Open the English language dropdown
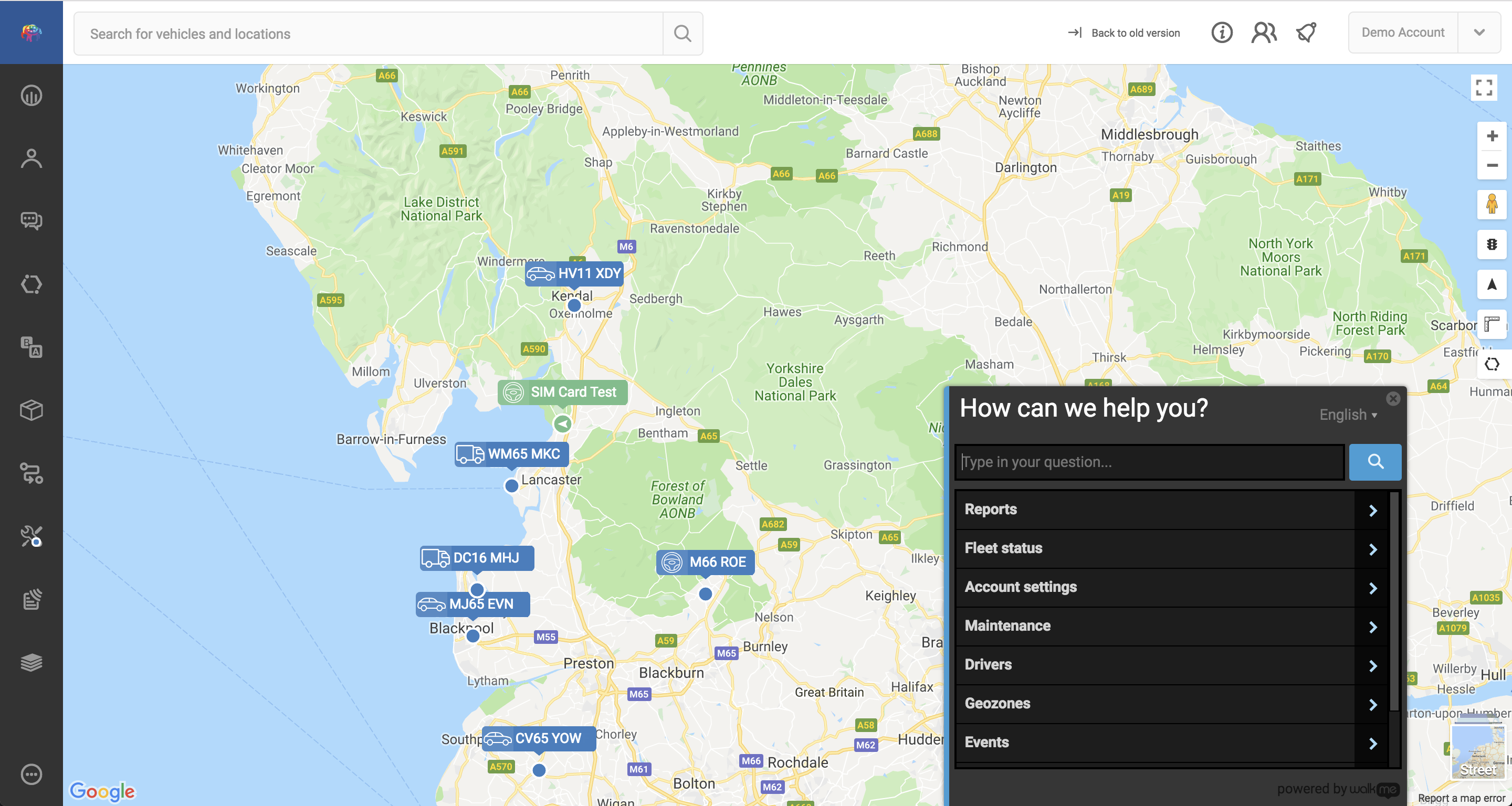Viewport: 1512px width, 806px height. [x=1348, y=415]
